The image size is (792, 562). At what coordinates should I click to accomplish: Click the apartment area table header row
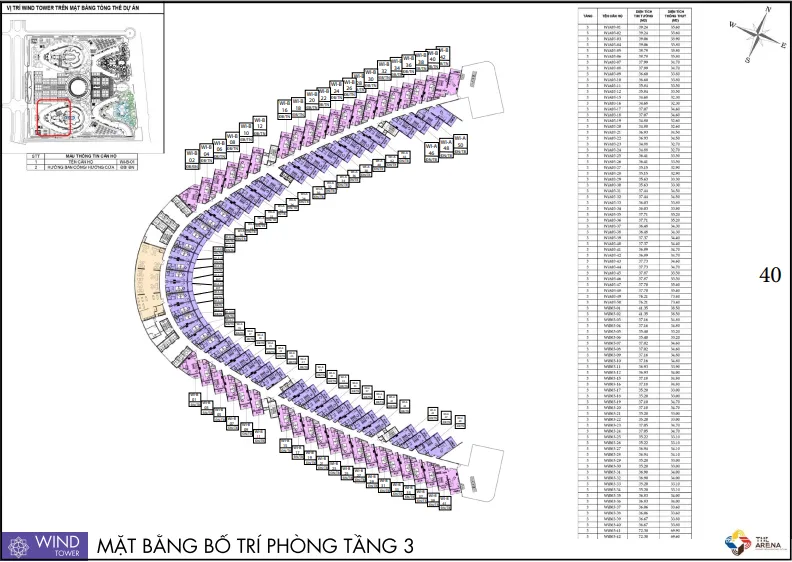(x=635, y=16)
